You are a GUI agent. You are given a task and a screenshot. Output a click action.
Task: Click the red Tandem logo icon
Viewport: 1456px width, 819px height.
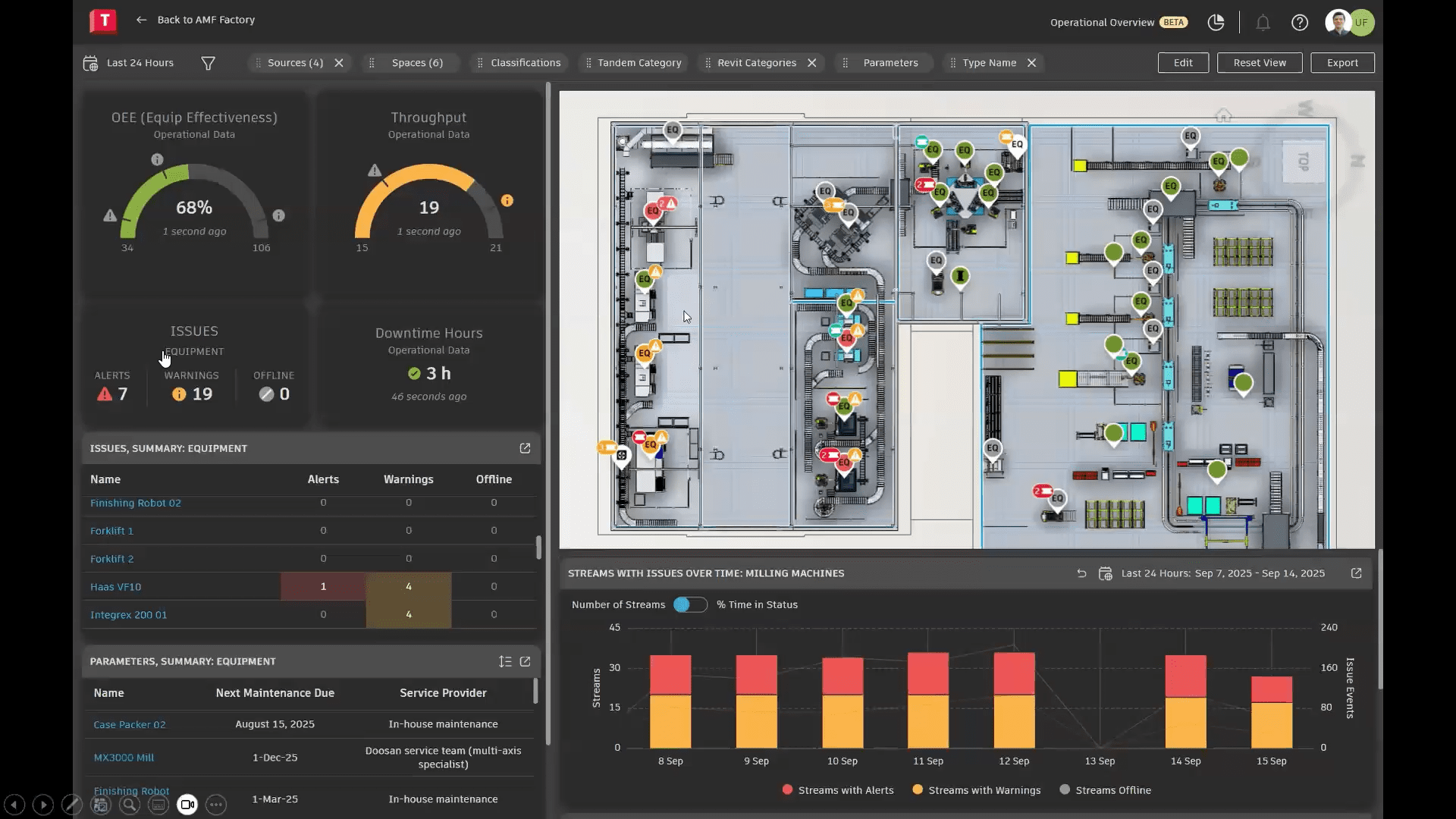coord(103,20)
